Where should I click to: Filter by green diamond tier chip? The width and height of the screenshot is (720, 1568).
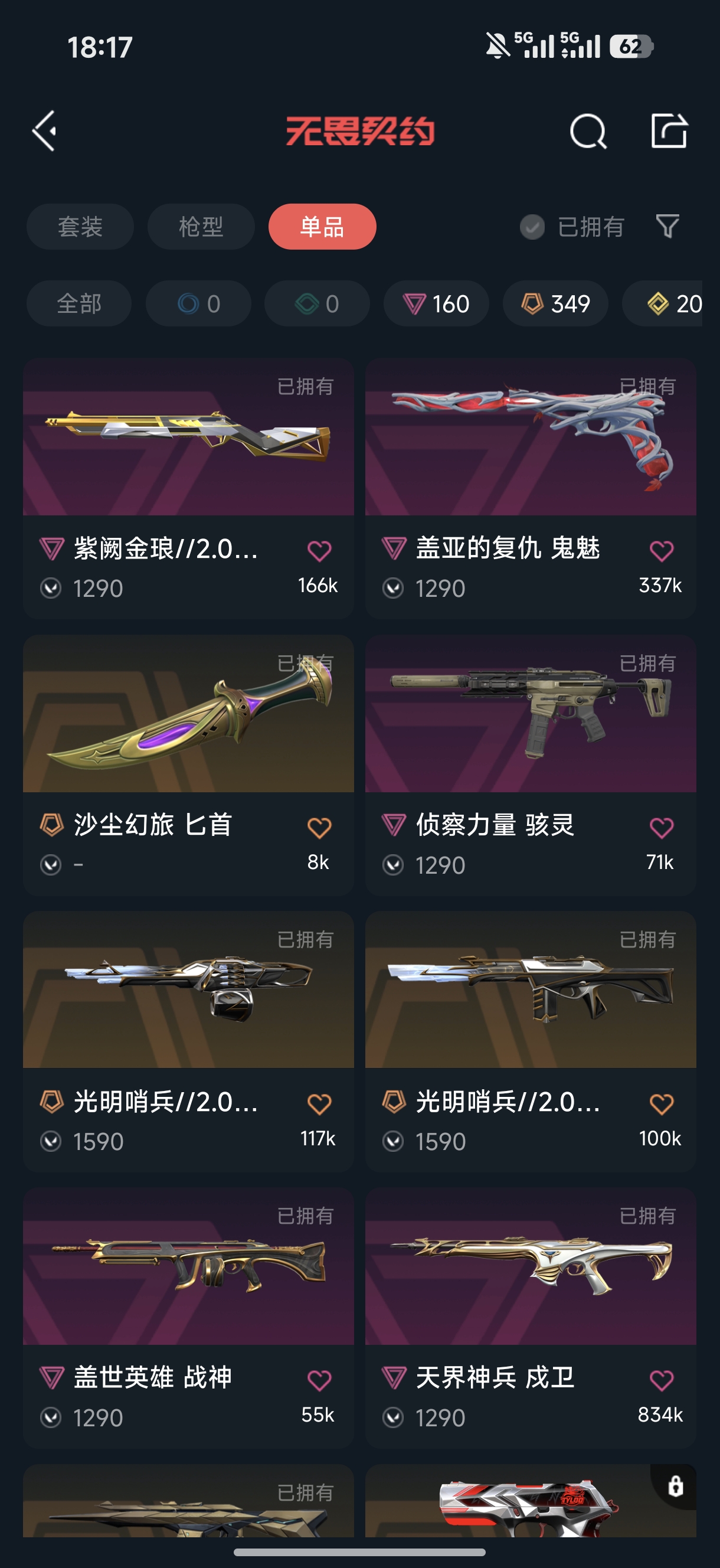pos(317,303)
